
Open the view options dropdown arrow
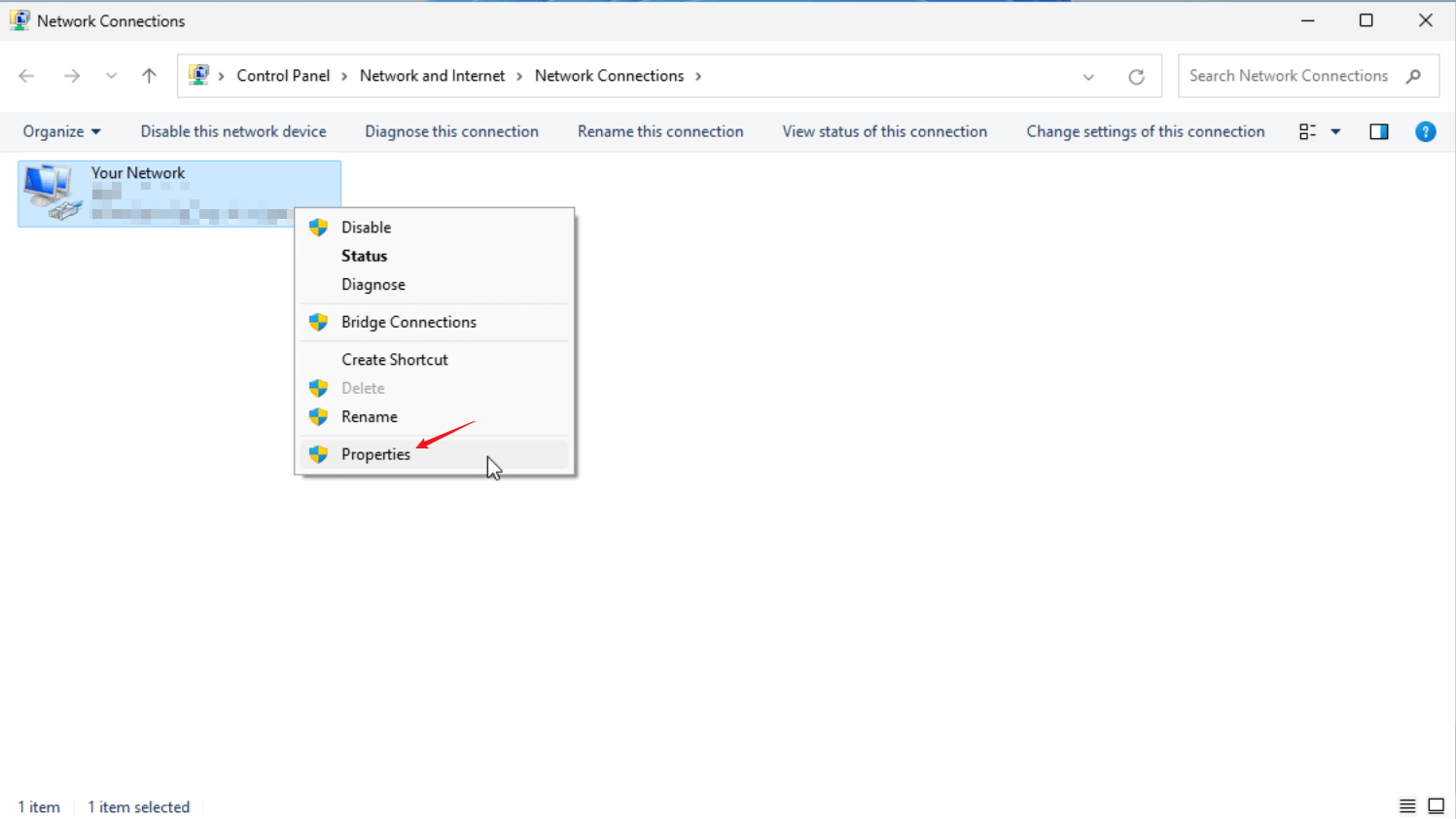[x=1335, y=131]
